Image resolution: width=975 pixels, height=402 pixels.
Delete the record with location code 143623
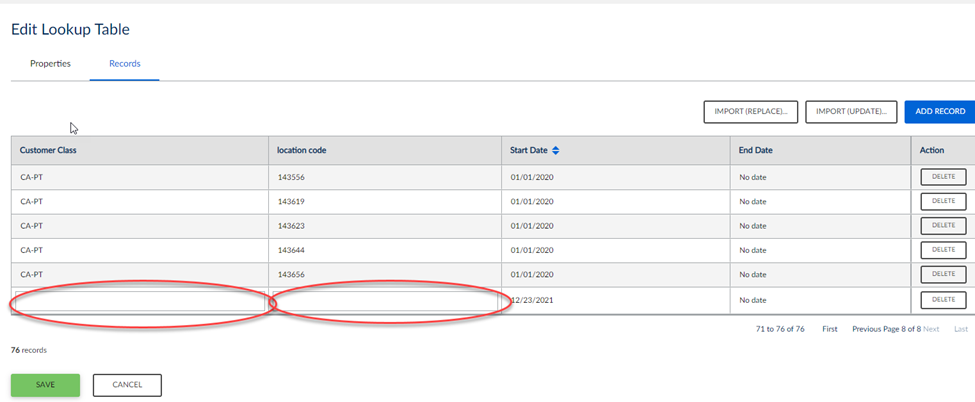point(943,226)
